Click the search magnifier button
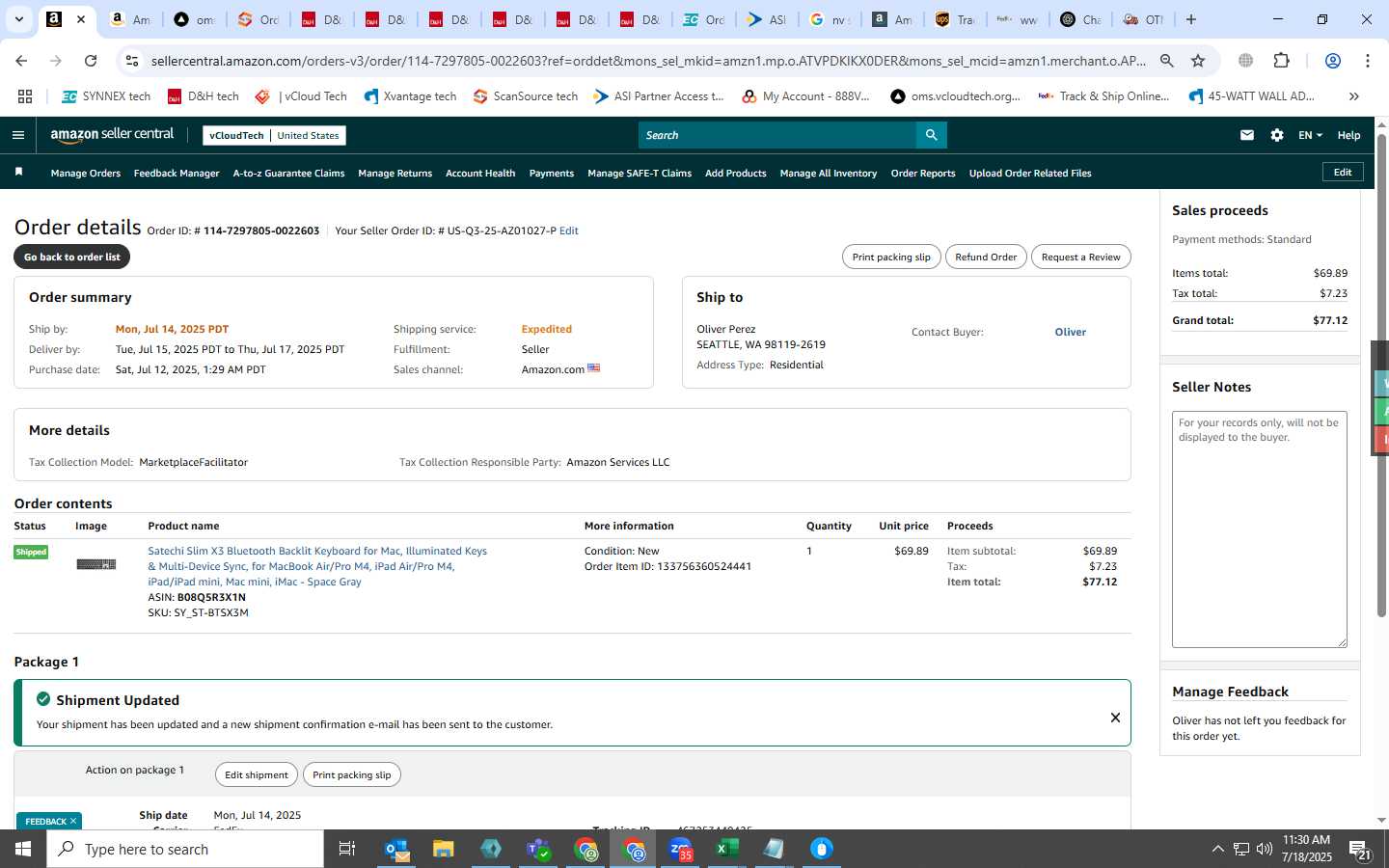Viewport: 1389px width, 868px height. click(931, 135)
